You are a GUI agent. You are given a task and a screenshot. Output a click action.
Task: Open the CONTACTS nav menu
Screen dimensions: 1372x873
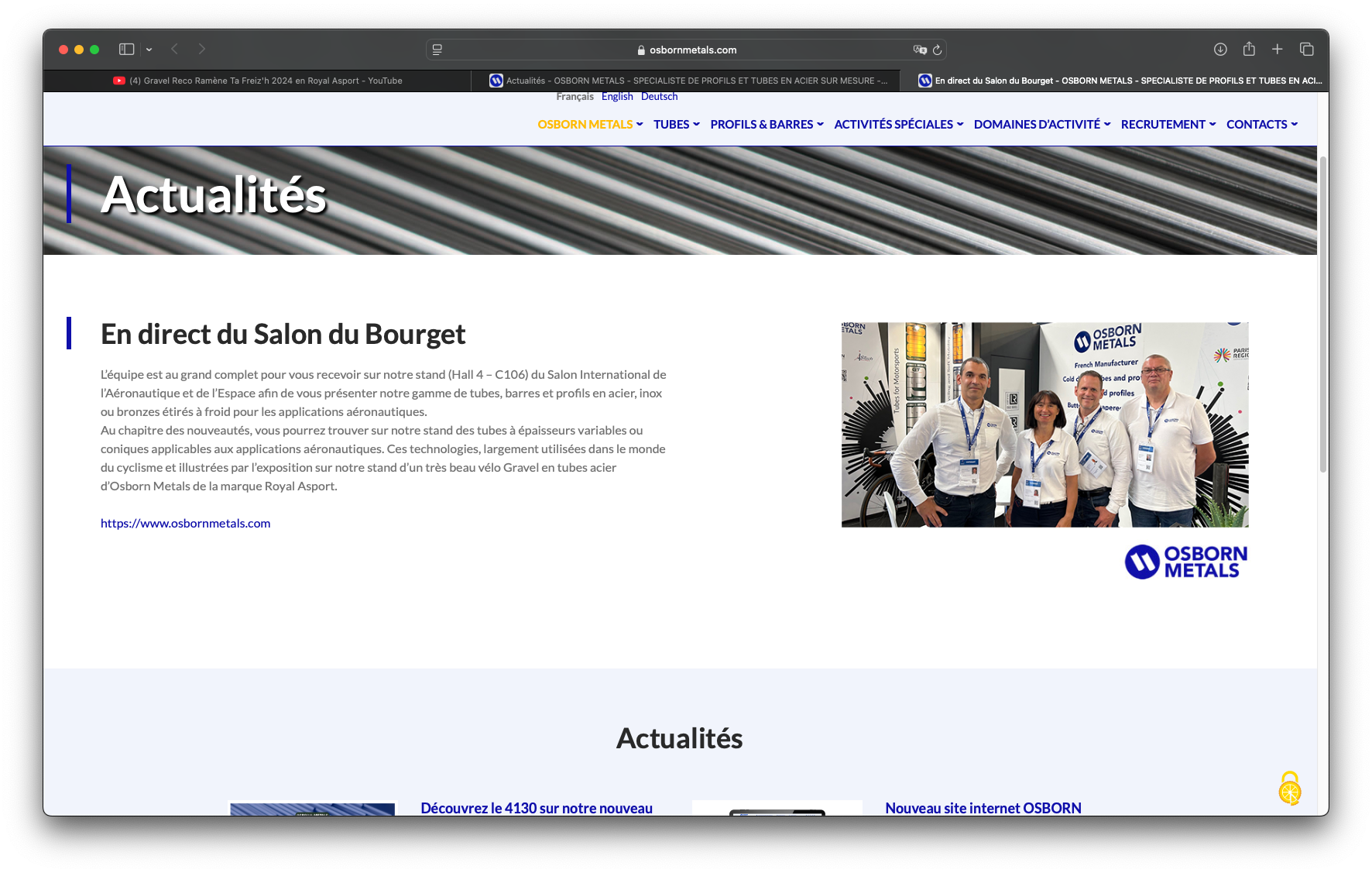click(x=1257, y=124)
